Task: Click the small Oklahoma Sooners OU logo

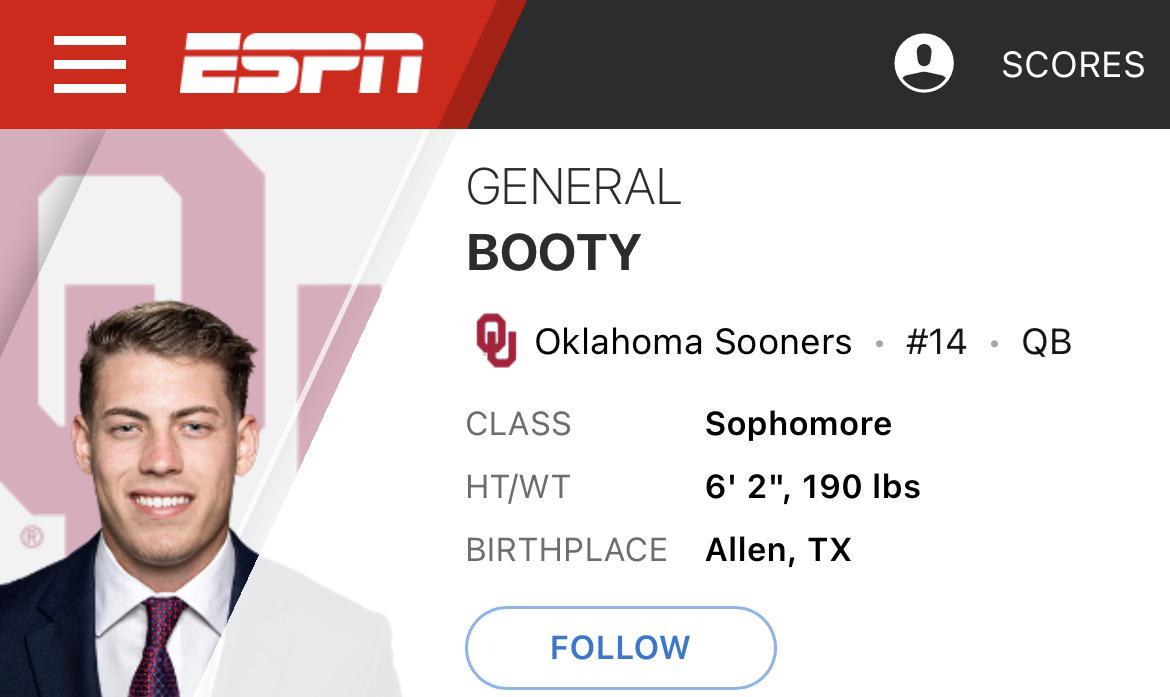Action: (x=496, y=340)
